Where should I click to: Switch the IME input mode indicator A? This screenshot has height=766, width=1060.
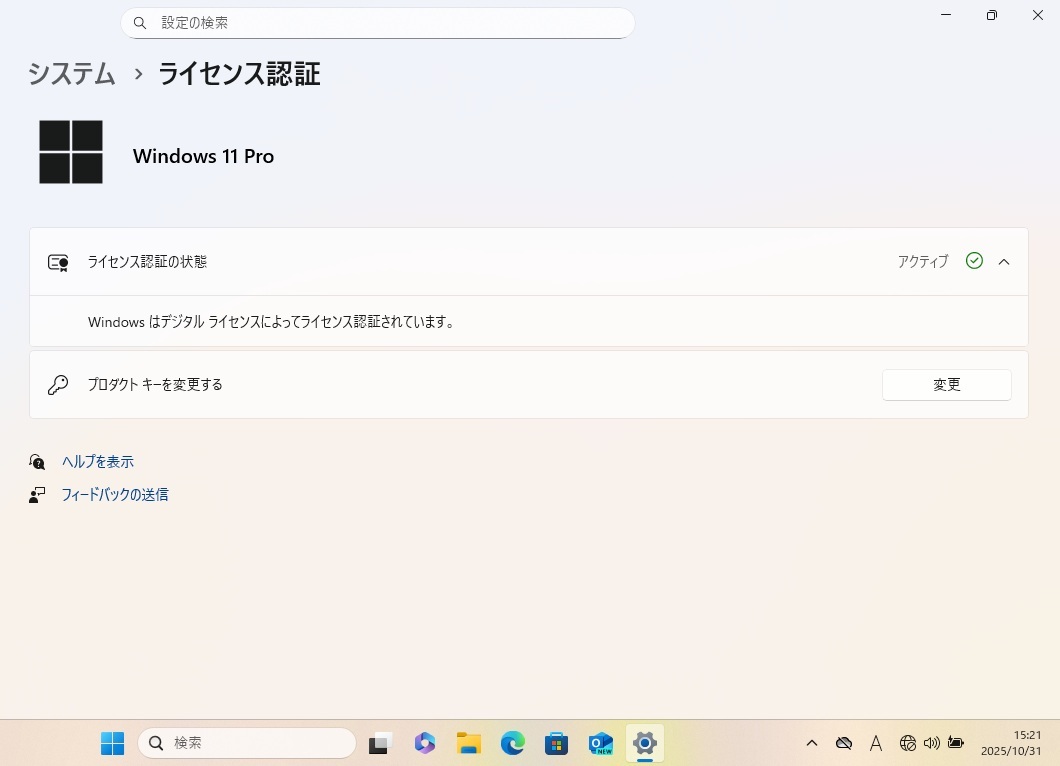(x=876, y=743)
